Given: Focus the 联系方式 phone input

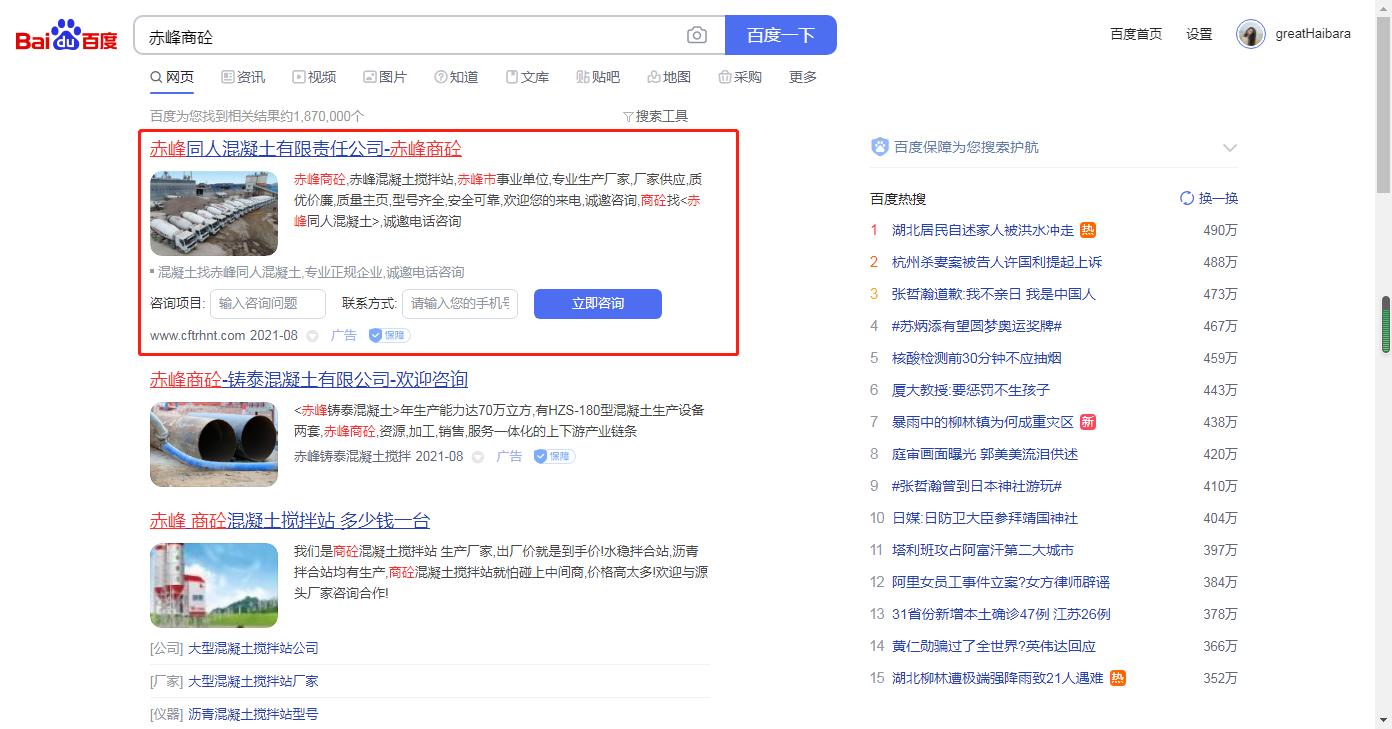Looking at the screenshot, I should tap(460, 304).
